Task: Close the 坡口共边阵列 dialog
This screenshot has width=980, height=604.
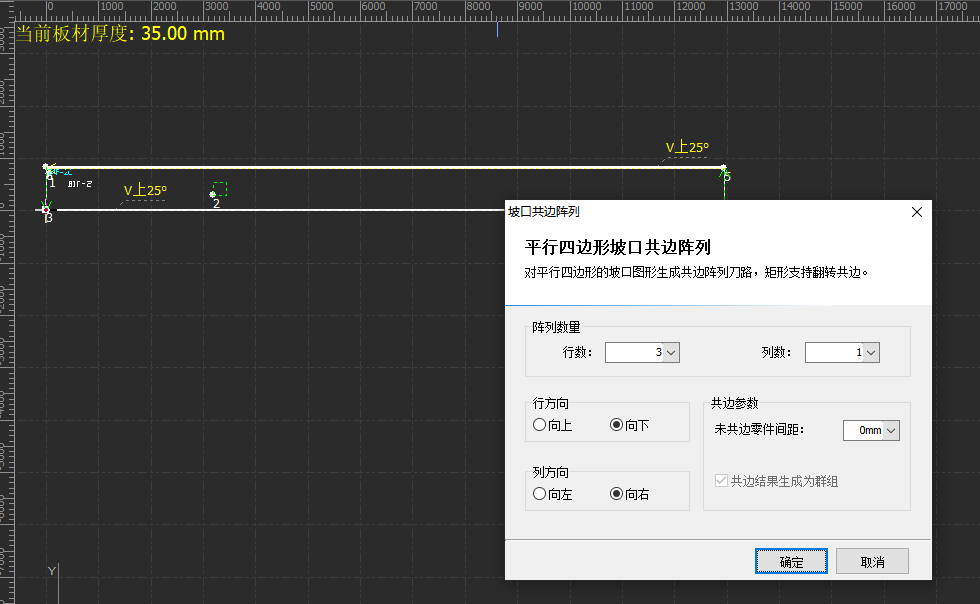Action: tap(917, 212)
